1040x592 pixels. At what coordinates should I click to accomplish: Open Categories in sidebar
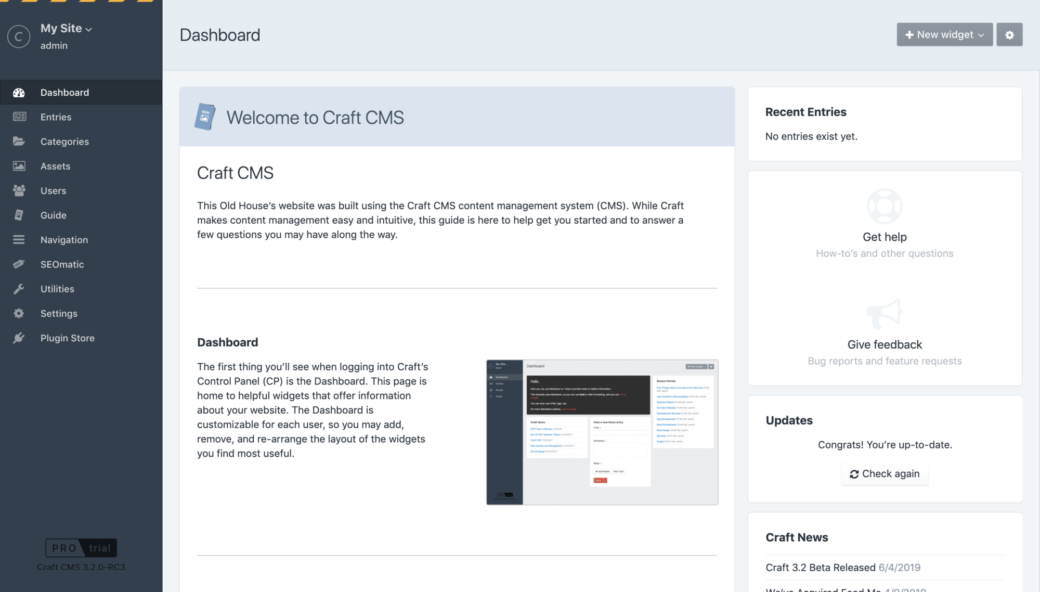click(81, 141)
